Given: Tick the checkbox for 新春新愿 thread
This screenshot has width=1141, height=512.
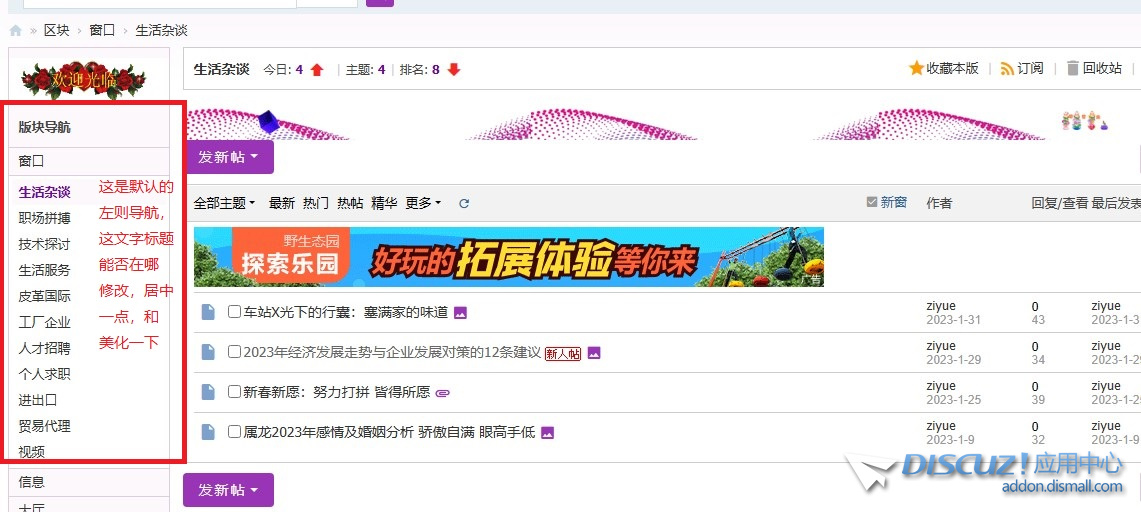Looking at the screenshot, I should [x=234, y=392].
